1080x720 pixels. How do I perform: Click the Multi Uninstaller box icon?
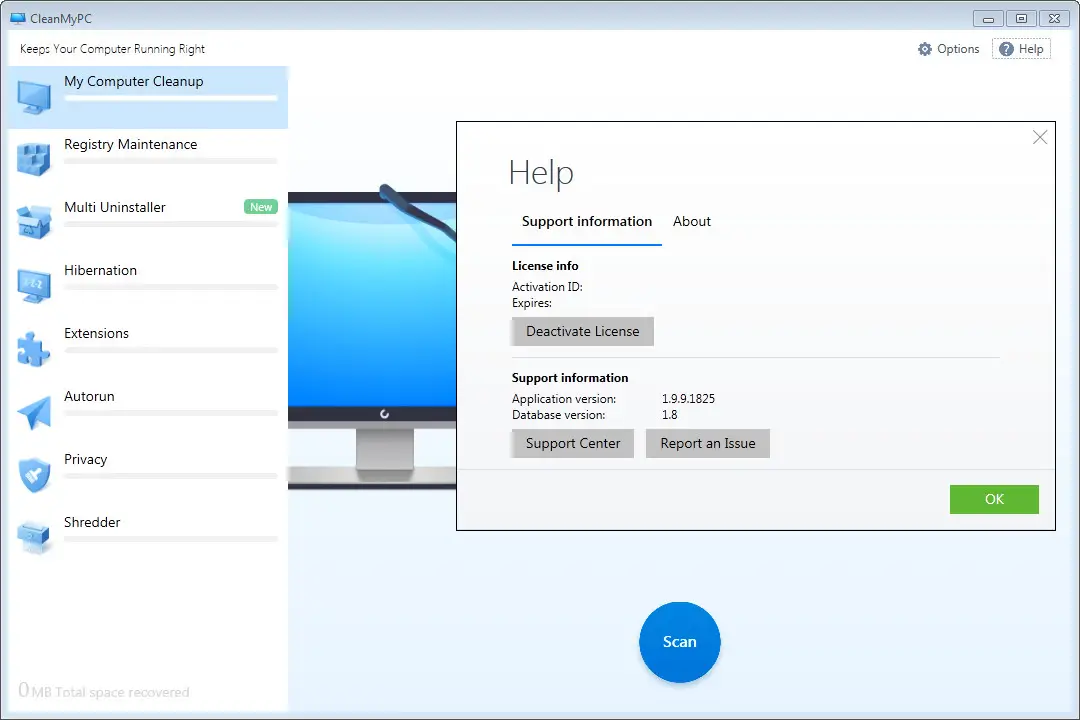click(34, 223)
